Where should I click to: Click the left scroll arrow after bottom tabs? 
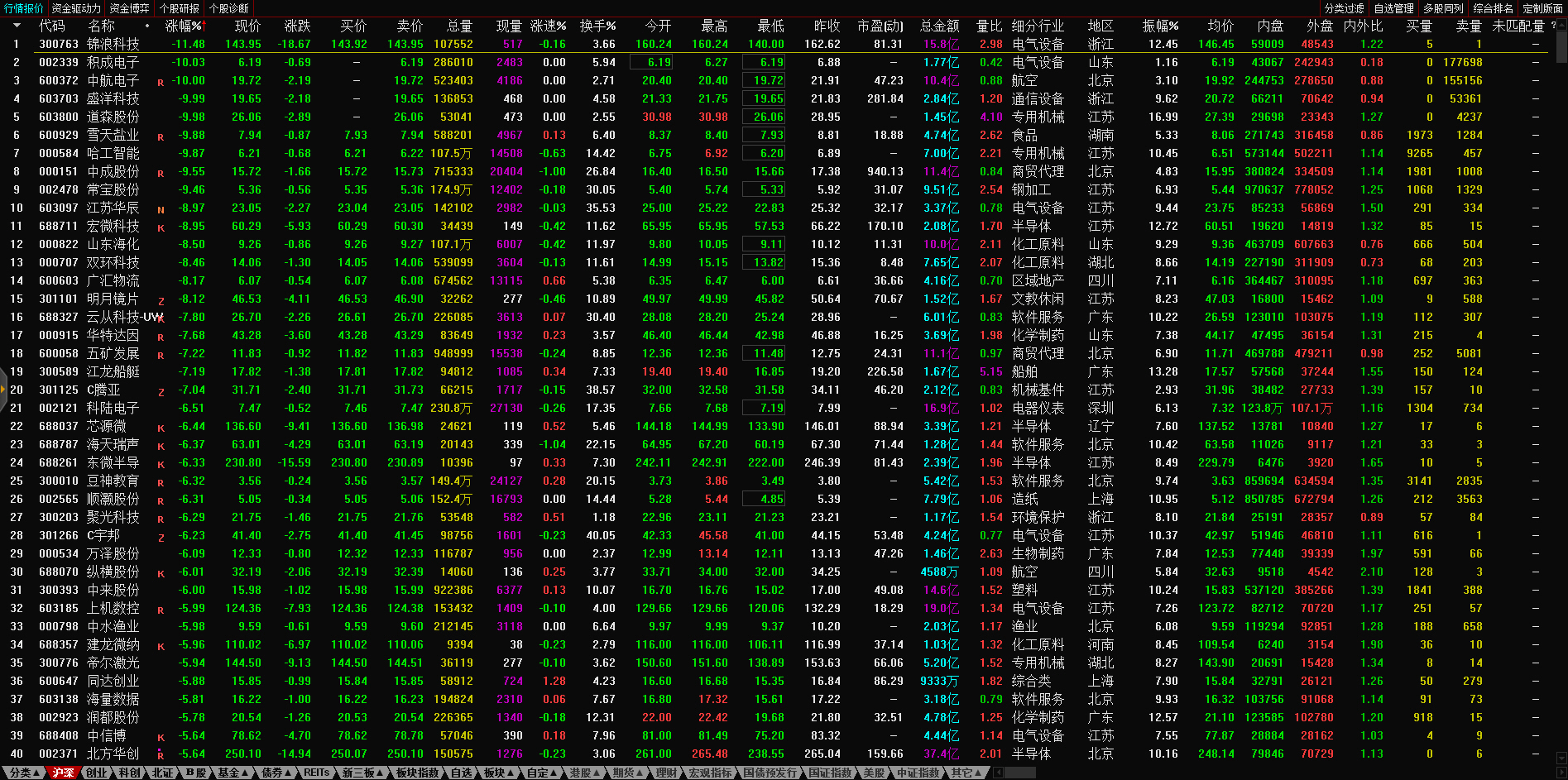point(998,773)
